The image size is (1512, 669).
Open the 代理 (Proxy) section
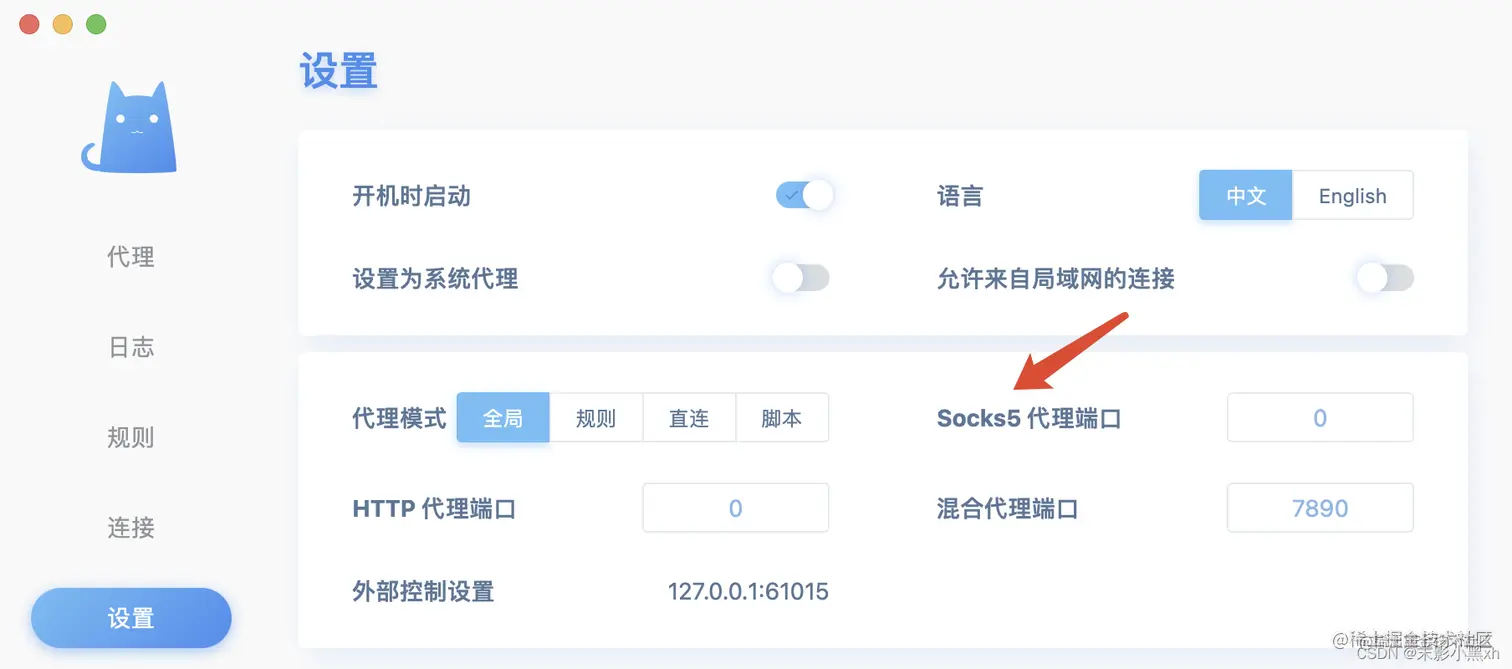click(130, 256)
